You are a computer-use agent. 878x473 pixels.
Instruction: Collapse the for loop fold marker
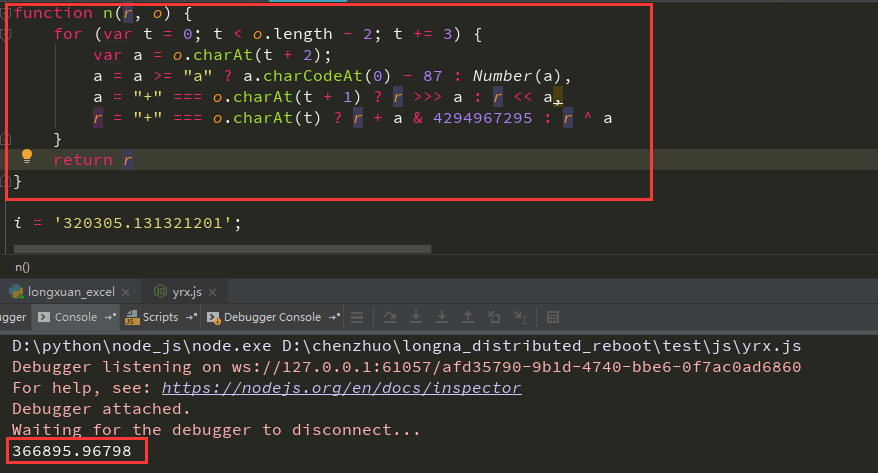7,34
